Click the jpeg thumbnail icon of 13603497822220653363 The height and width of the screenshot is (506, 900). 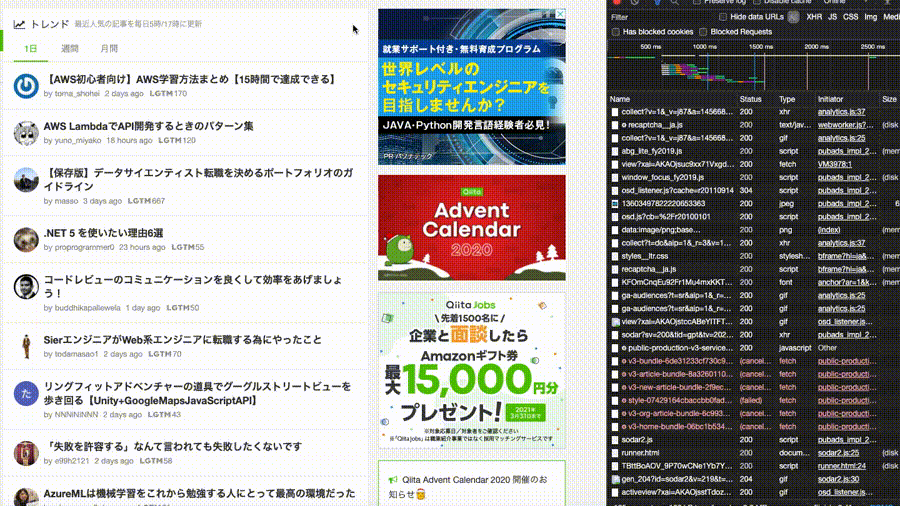click(615, 204)
